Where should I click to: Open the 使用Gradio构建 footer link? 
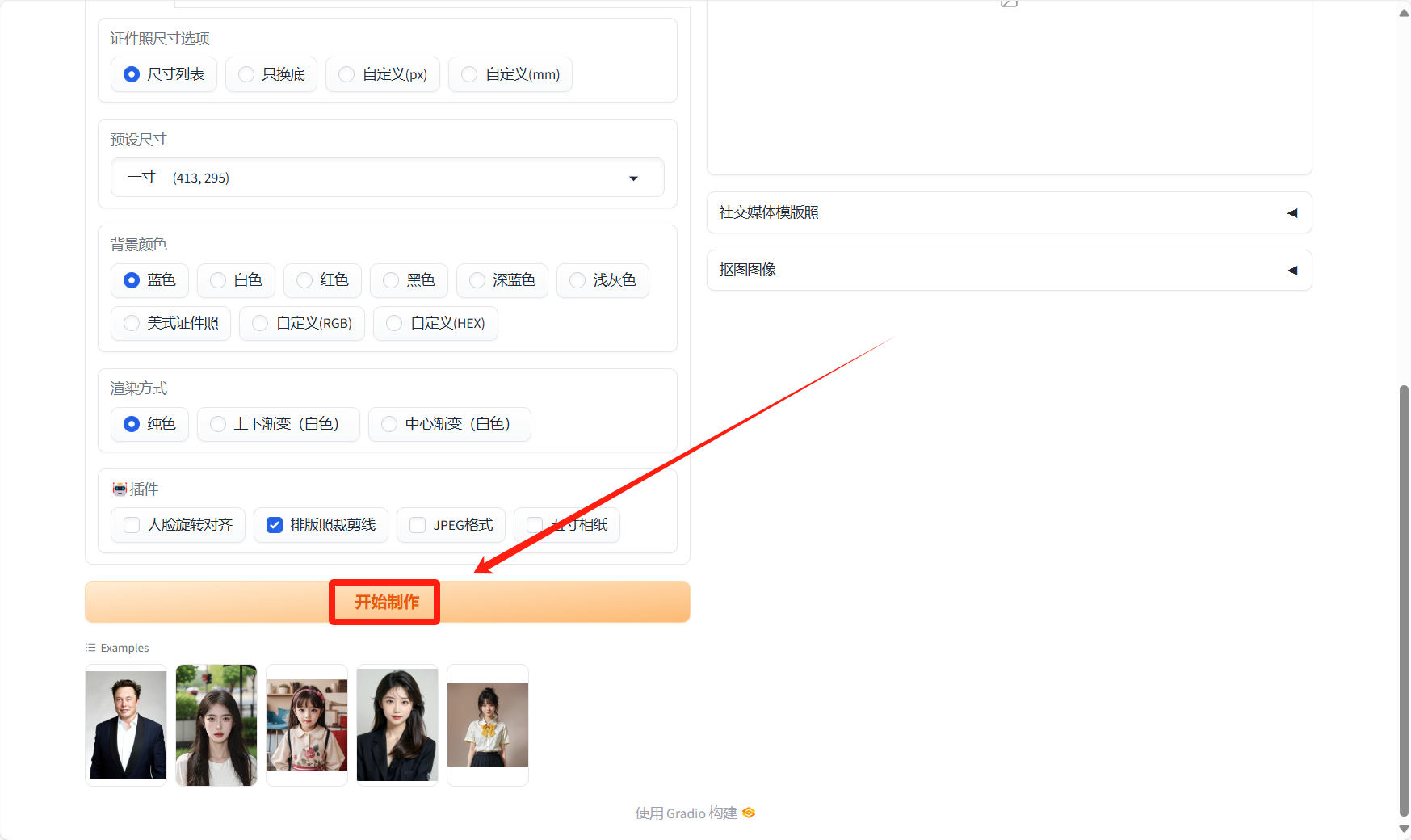click(x=687, y=813)
